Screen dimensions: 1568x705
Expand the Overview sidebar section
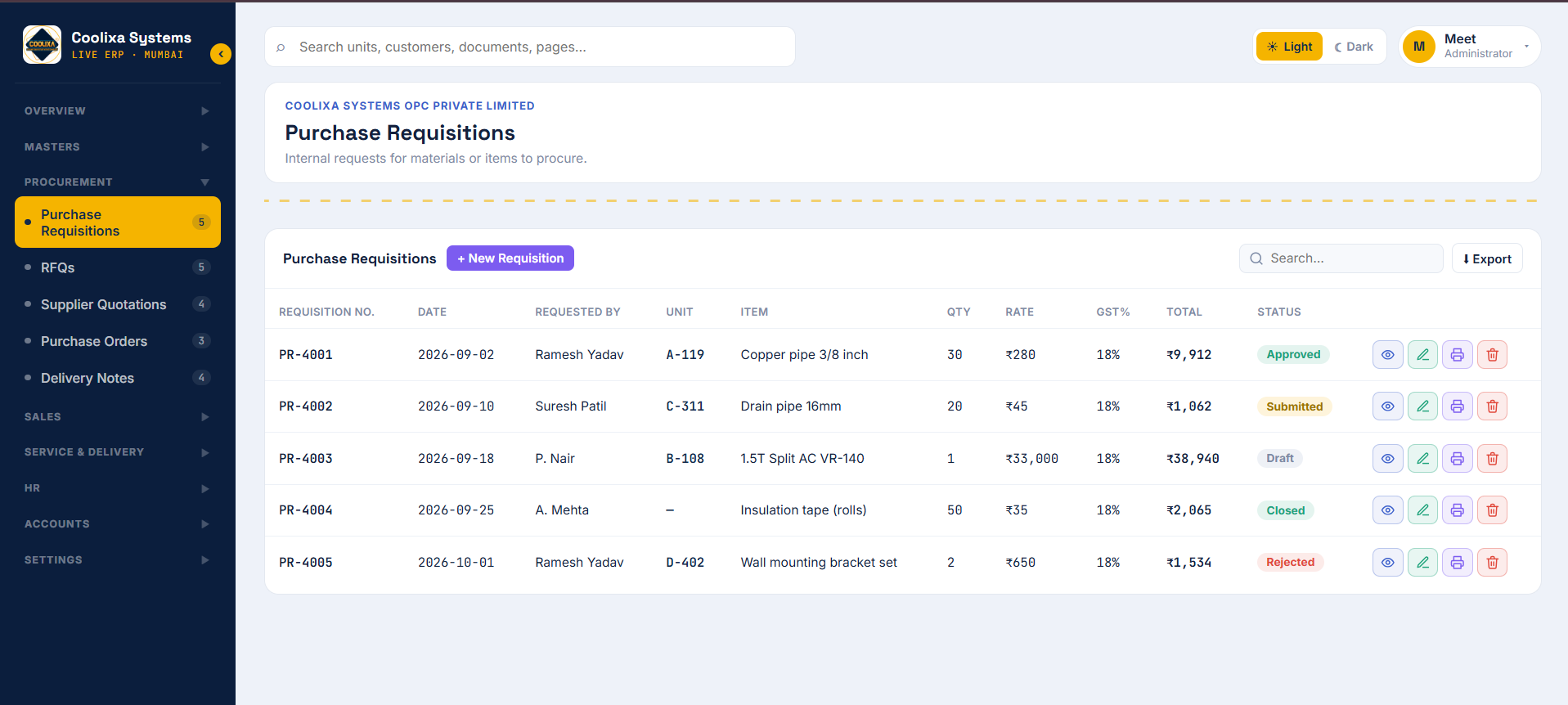point(118,111)
